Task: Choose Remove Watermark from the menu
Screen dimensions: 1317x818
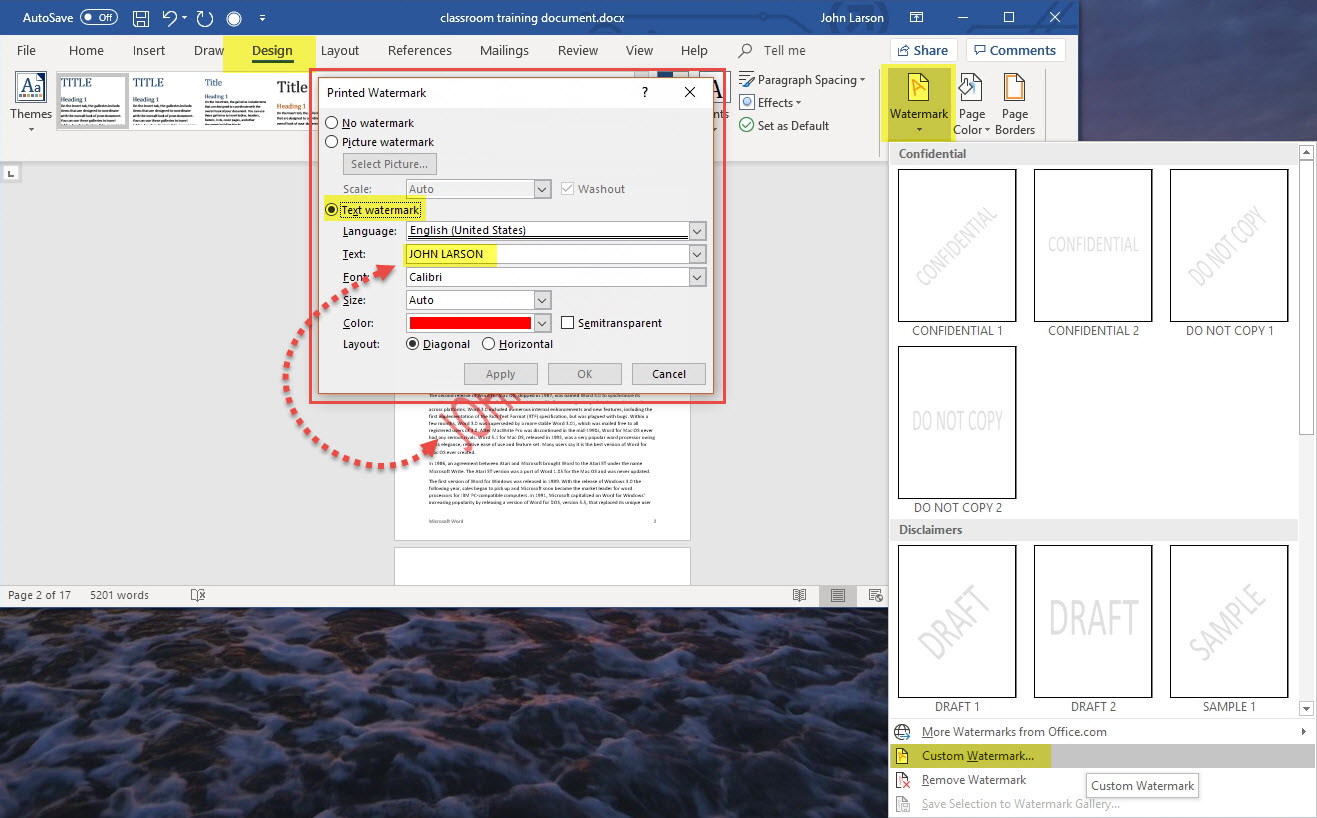Action: [x=973, y=780]
